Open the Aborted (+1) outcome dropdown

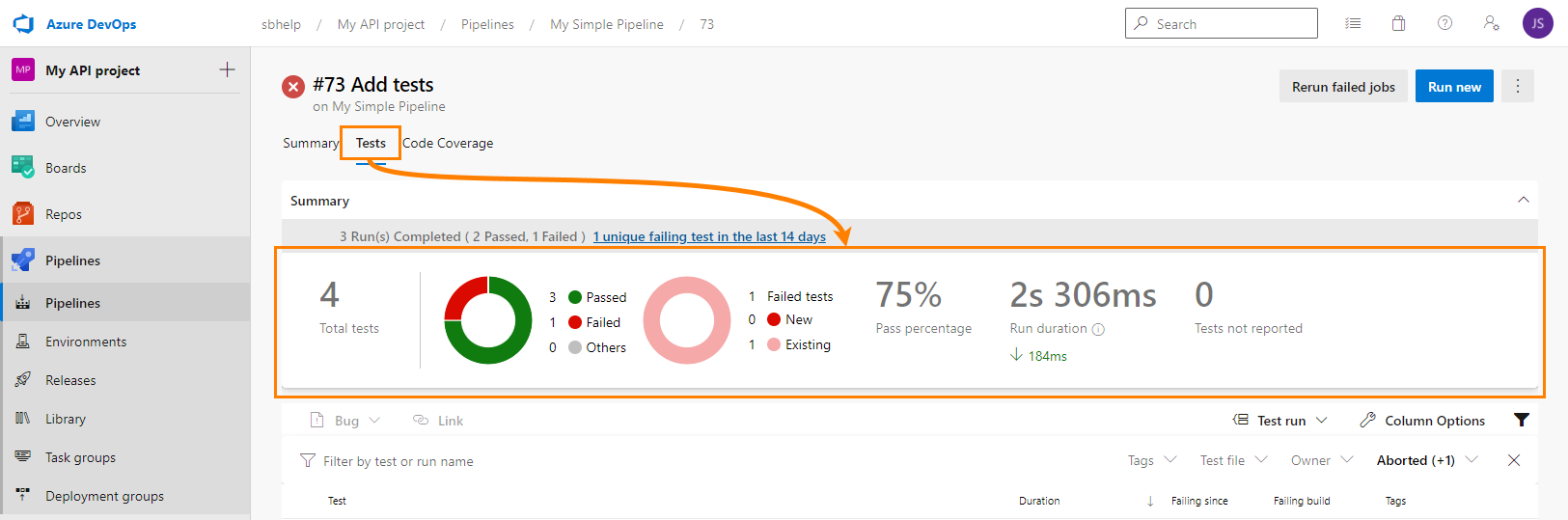1427,460
